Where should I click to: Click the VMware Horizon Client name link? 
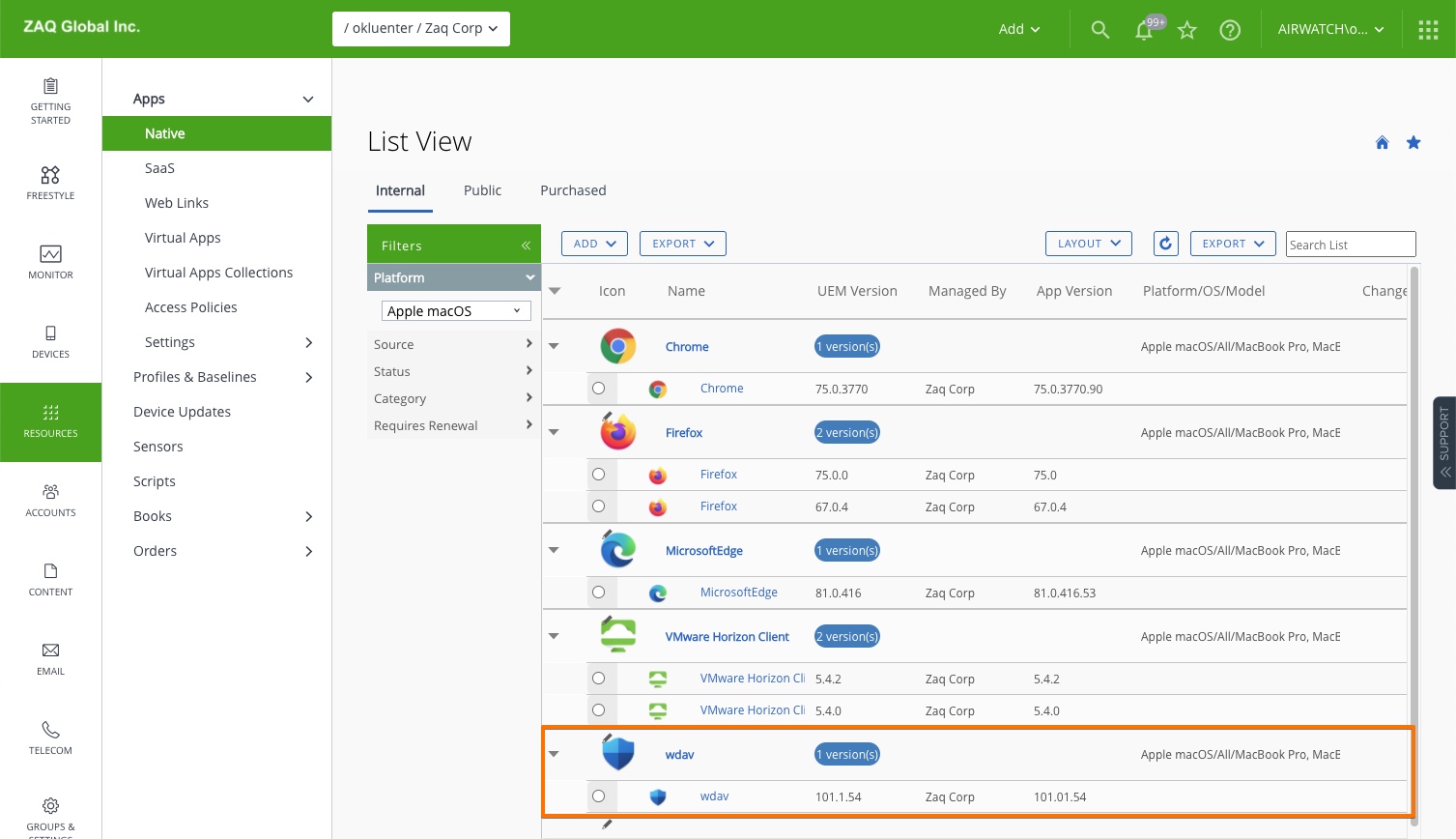point(727,636)
